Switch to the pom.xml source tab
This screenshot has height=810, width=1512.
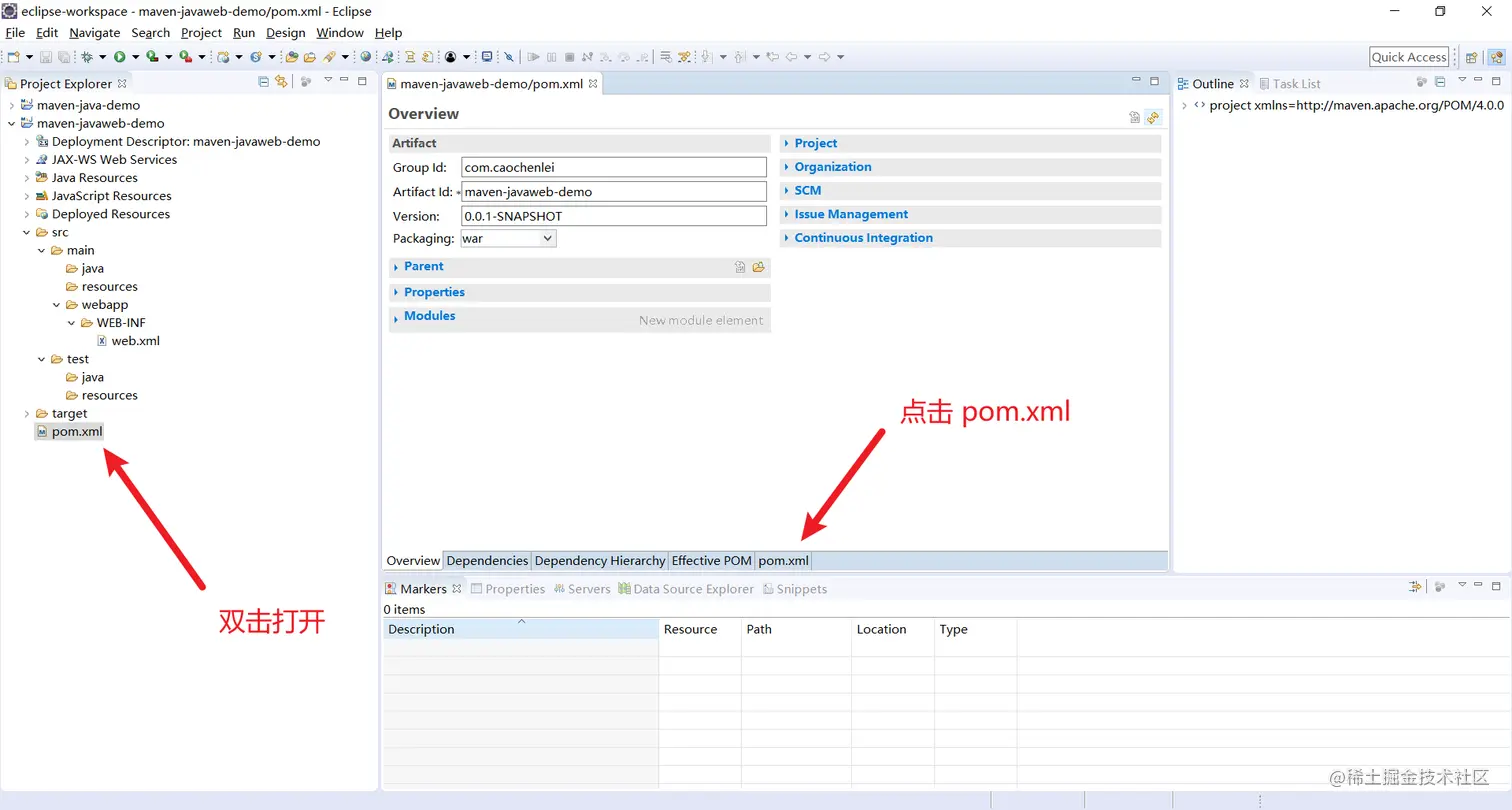pos(784,561)
